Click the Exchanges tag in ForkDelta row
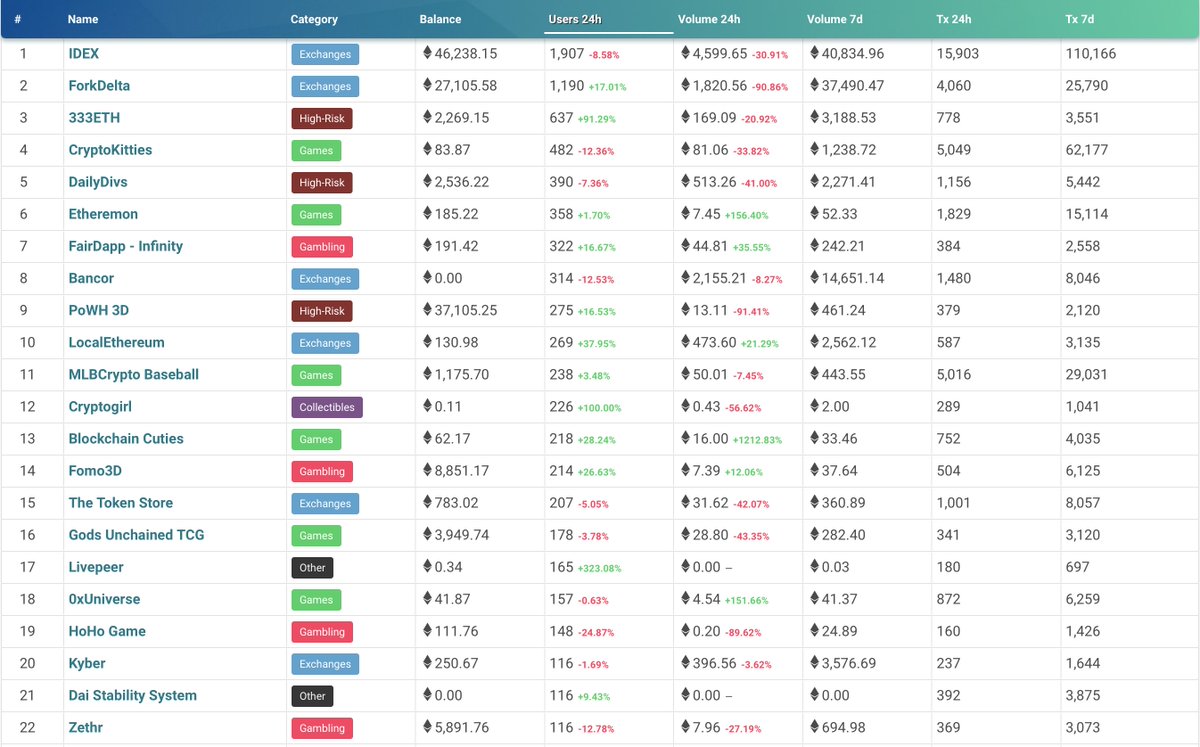 coord(325,87)
